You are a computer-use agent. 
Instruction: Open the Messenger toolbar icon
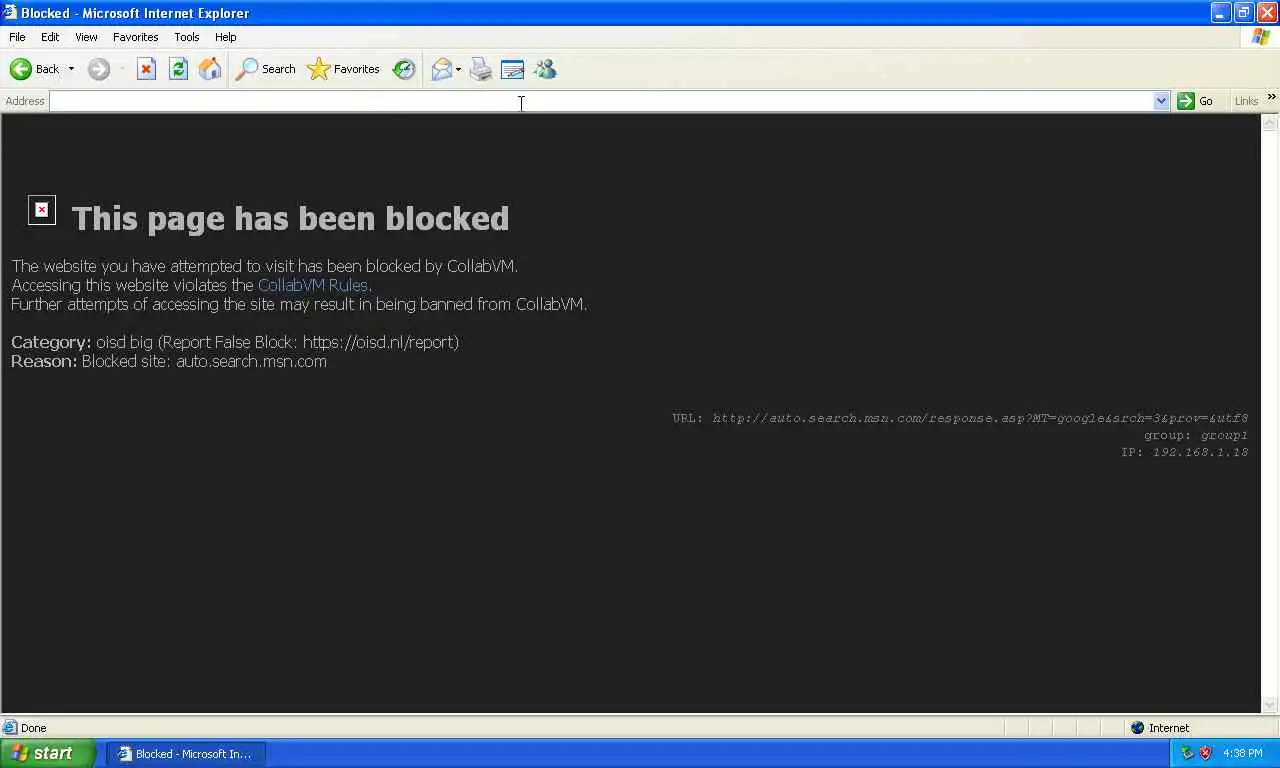(x=545, y=69)
